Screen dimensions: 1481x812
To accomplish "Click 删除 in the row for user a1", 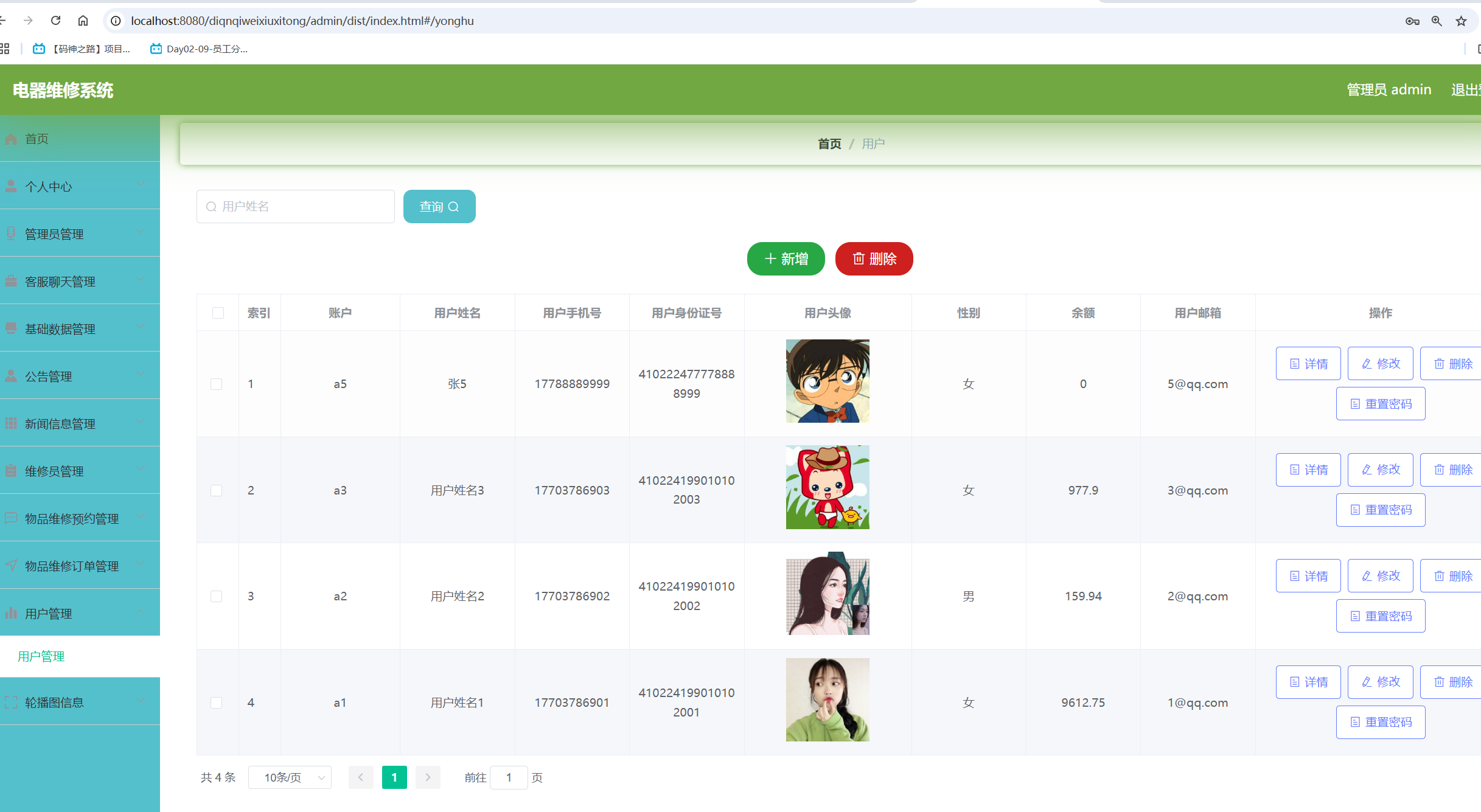I will pyautogui.click(x=1452, y=682).
